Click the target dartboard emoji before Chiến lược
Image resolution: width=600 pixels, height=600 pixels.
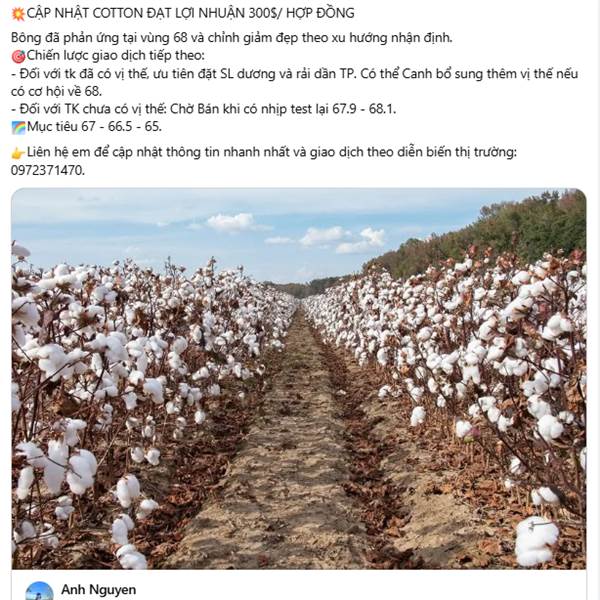[18, 56]
